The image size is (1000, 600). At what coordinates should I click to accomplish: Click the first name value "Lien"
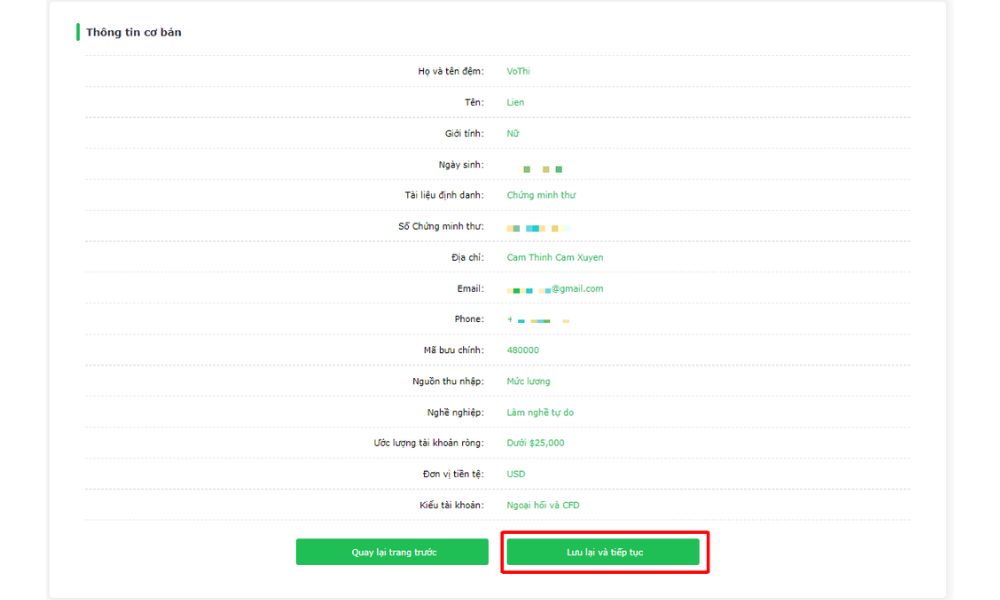pos(515,102)
